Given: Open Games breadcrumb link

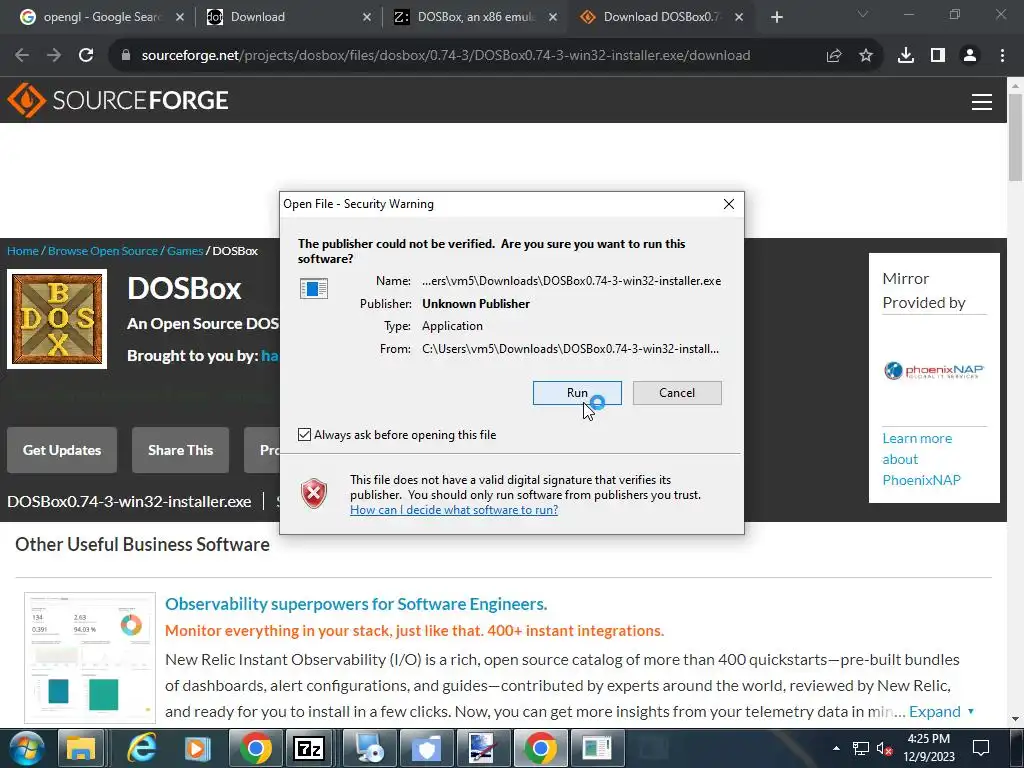Looking at the screenshot, I should tap(185, 251).
